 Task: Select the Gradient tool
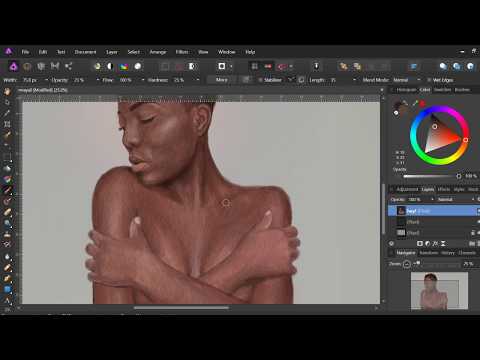(x=7, y=179)
